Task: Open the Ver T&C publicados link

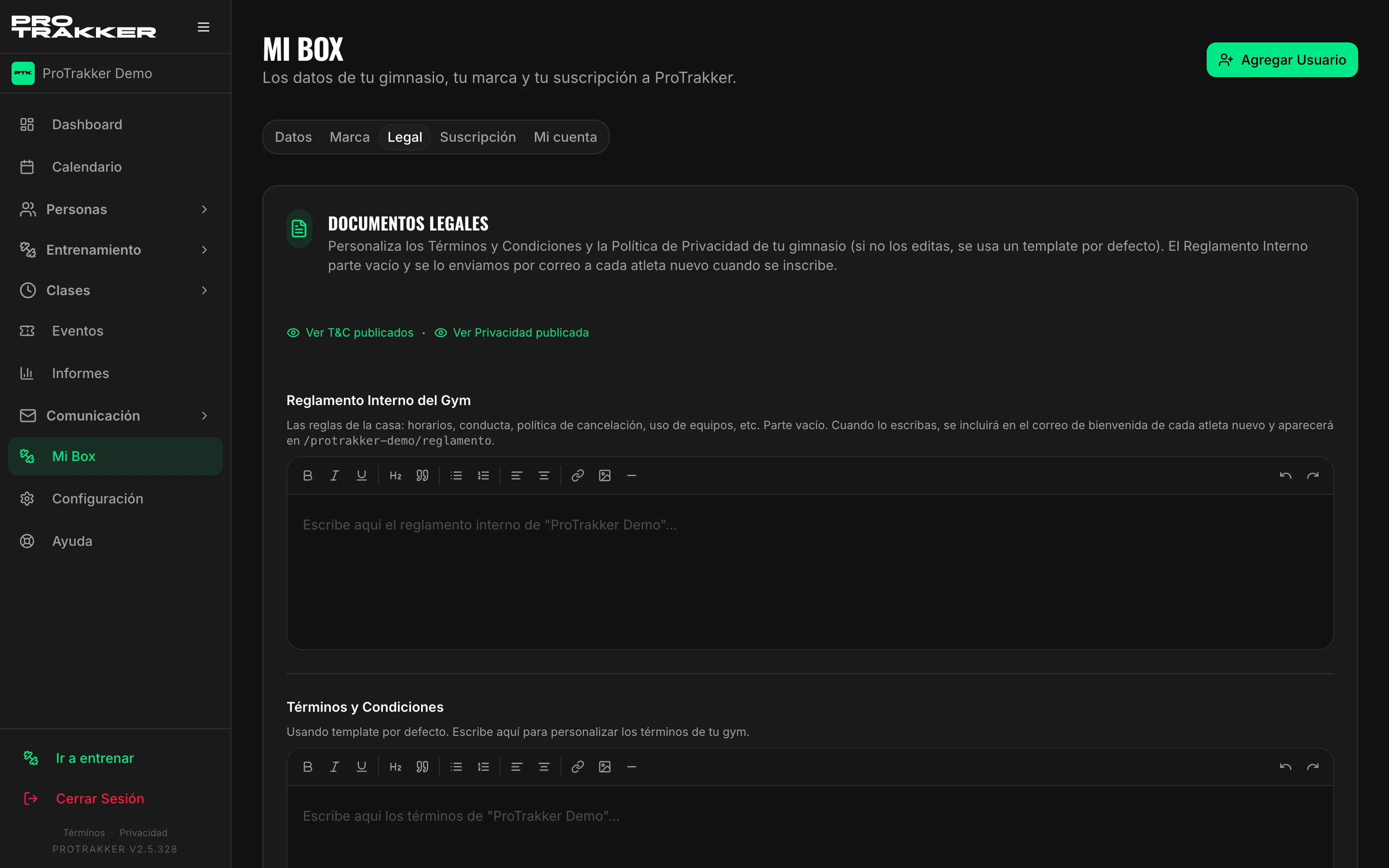Action: click(x=350, y=332)
